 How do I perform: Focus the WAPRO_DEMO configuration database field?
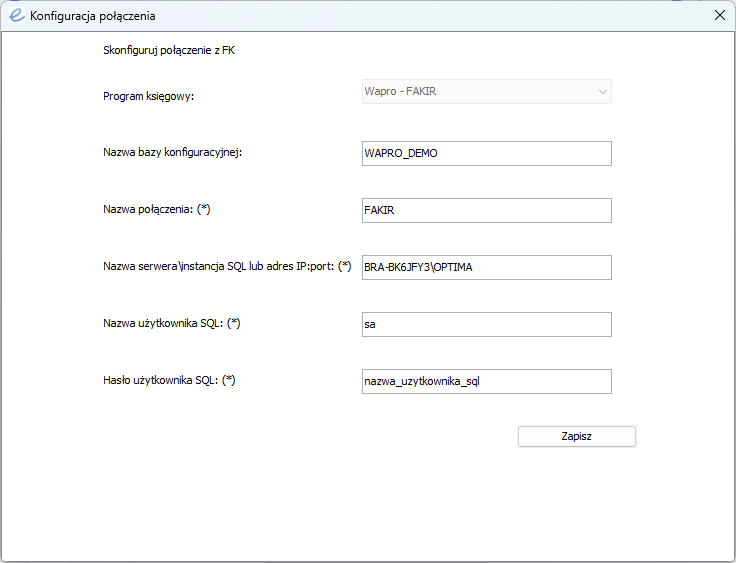pos(487,154)
